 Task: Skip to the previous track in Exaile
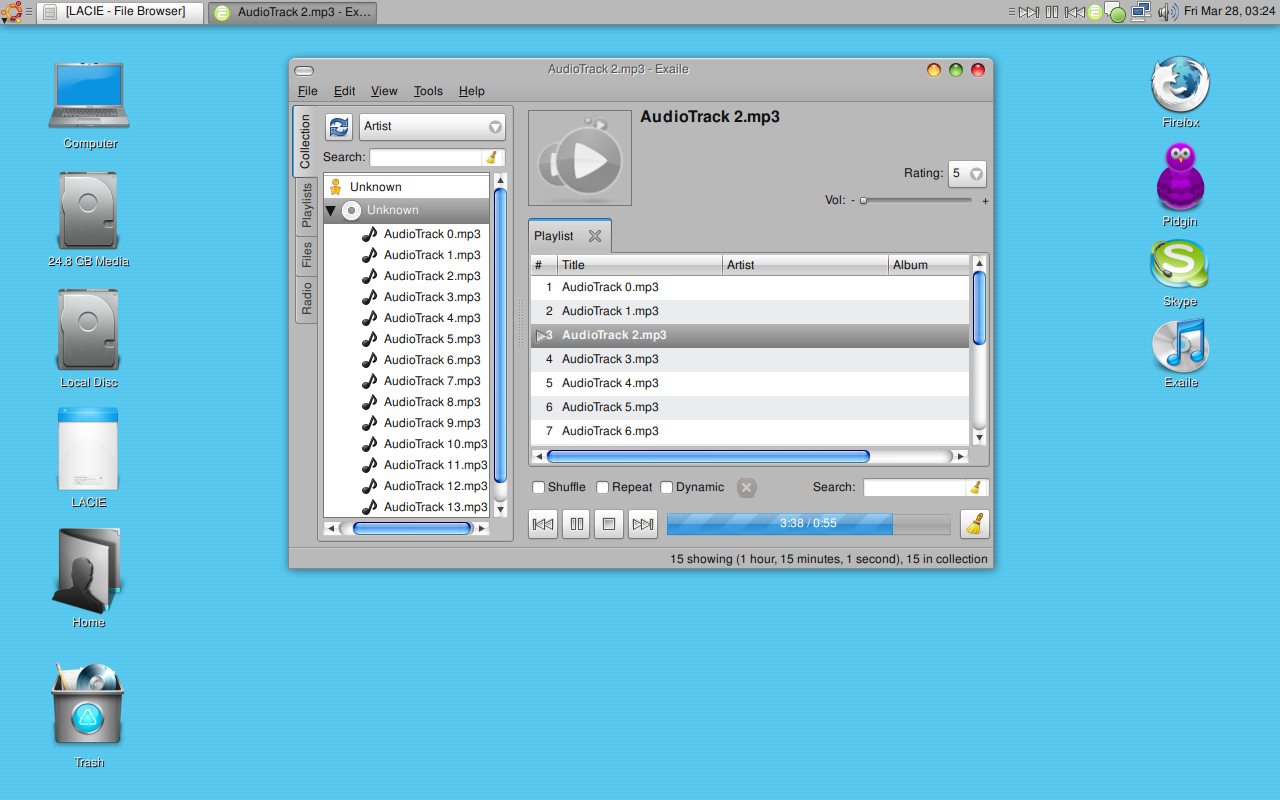click(543, 524)
